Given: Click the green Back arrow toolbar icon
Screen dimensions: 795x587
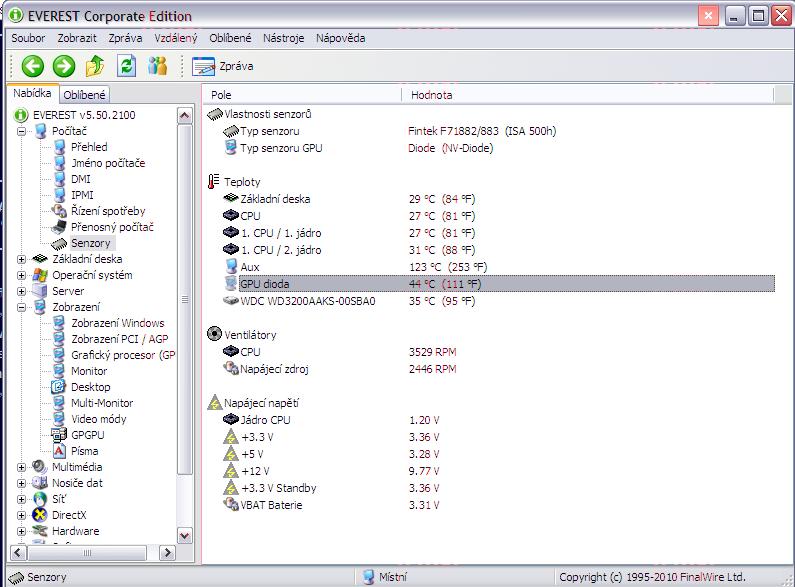Looking at the screenshot, I should tap(33, 66).
